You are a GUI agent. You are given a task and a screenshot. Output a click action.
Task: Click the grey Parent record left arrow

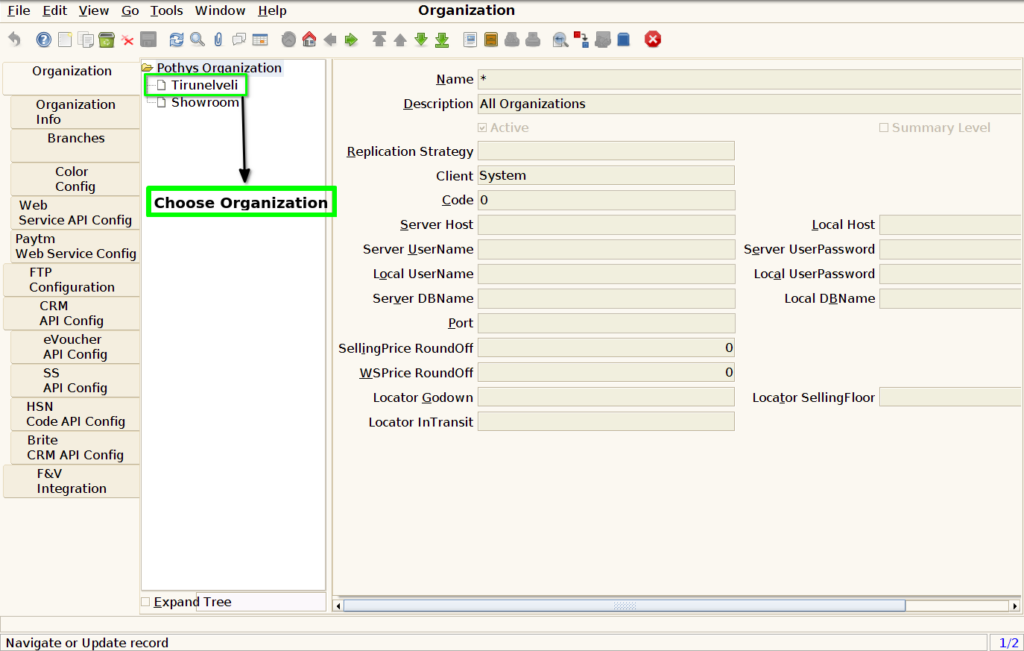[x=330, y=40]
